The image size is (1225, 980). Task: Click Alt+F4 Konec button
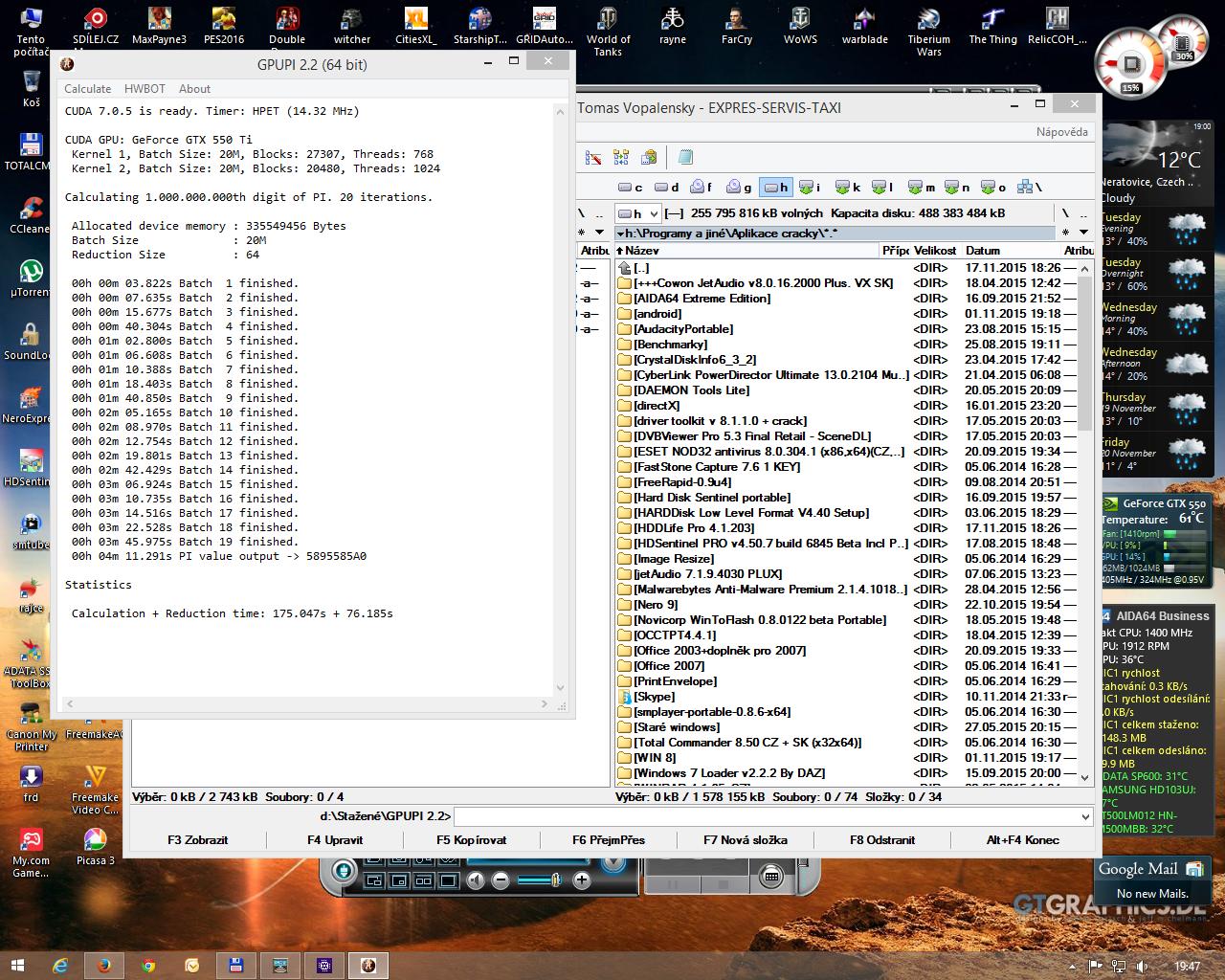point(1023,840)
